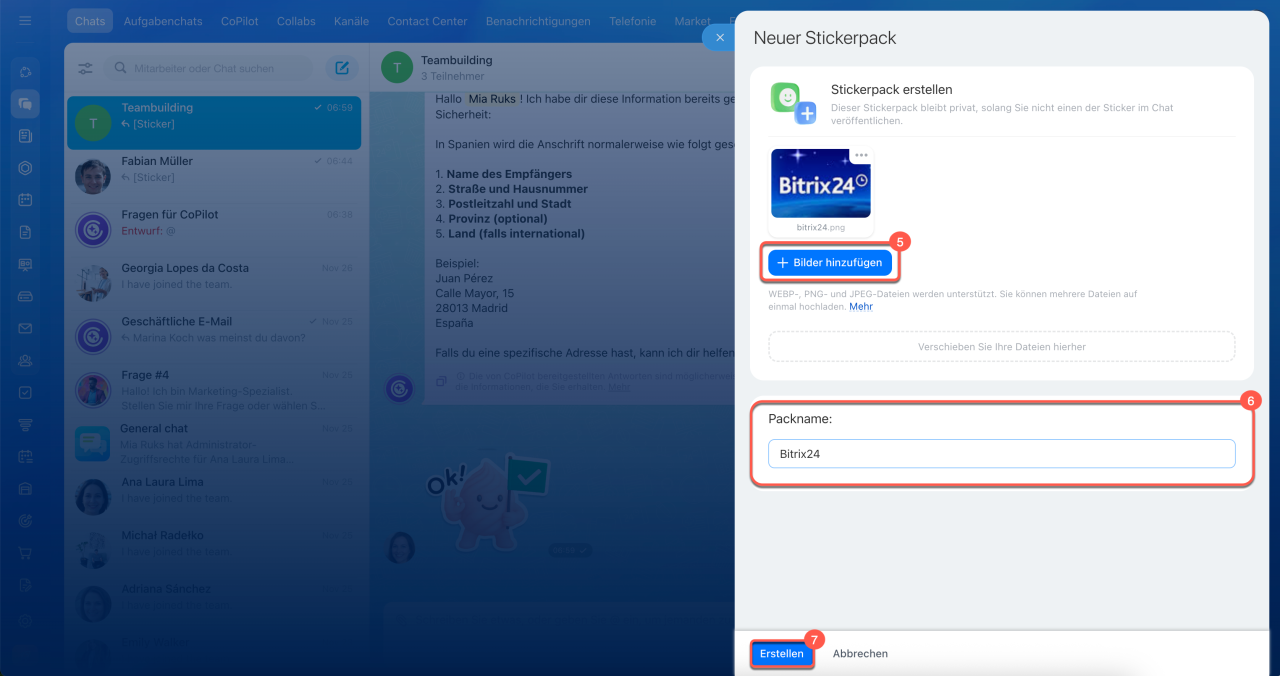Click the Abbrechen button
This screenshot has width=1280, height=676.
click(860, 653)
